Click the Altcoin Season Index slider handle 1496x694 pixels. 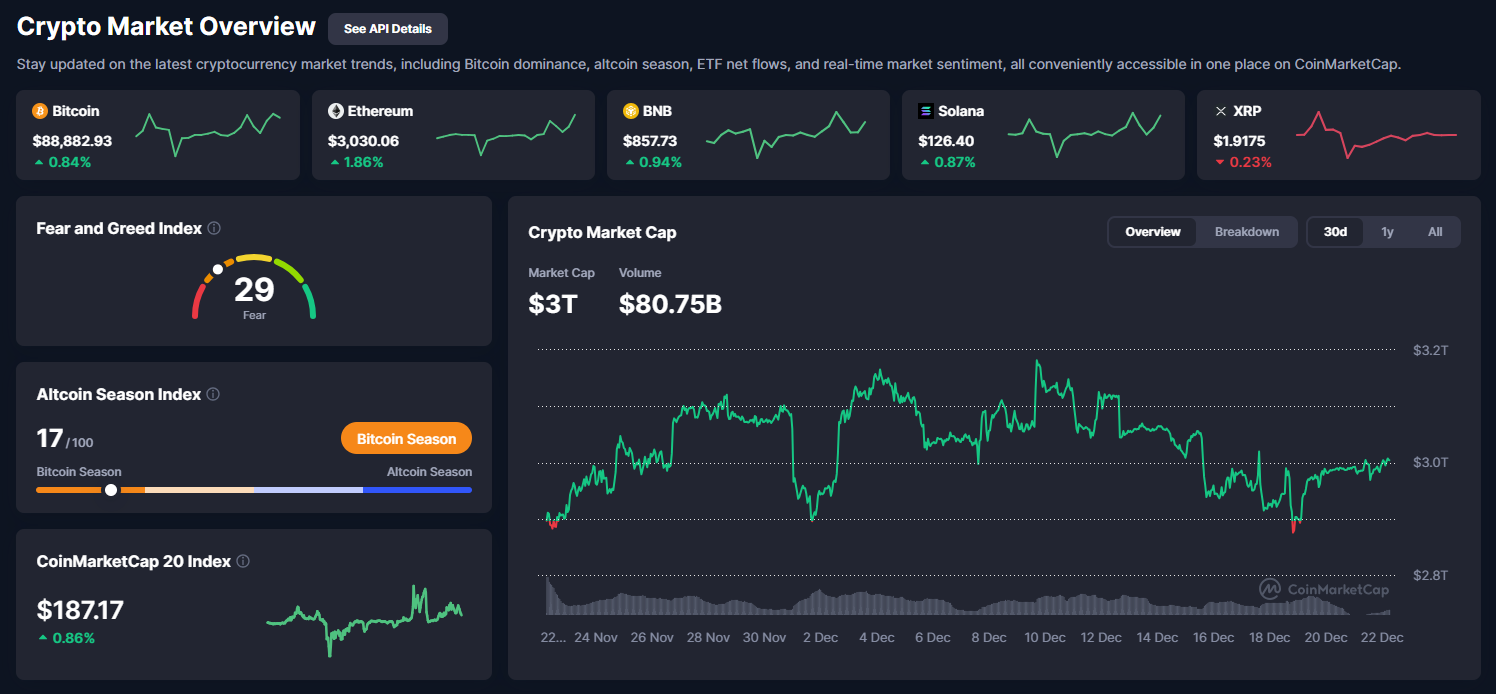tap(111, 490)
